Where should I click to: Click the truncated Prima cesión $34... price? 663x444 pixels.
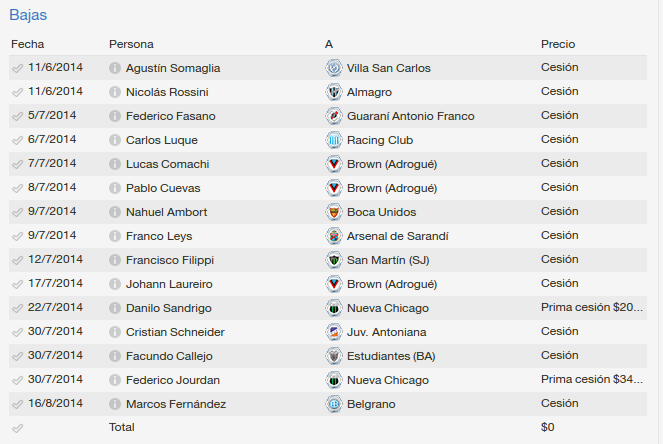point(592,379)
